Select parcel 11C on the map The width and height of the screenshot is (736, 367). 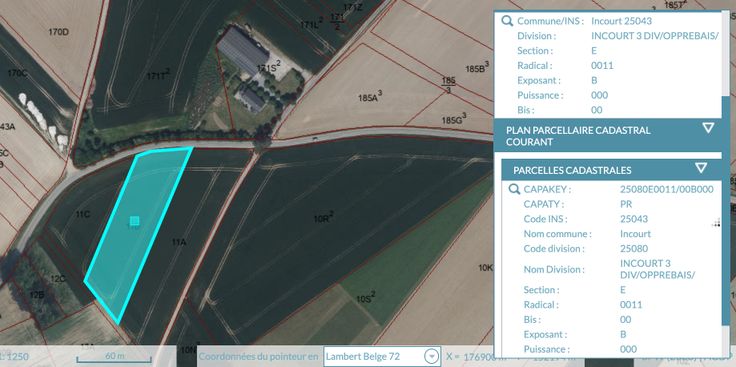[83, 214]
